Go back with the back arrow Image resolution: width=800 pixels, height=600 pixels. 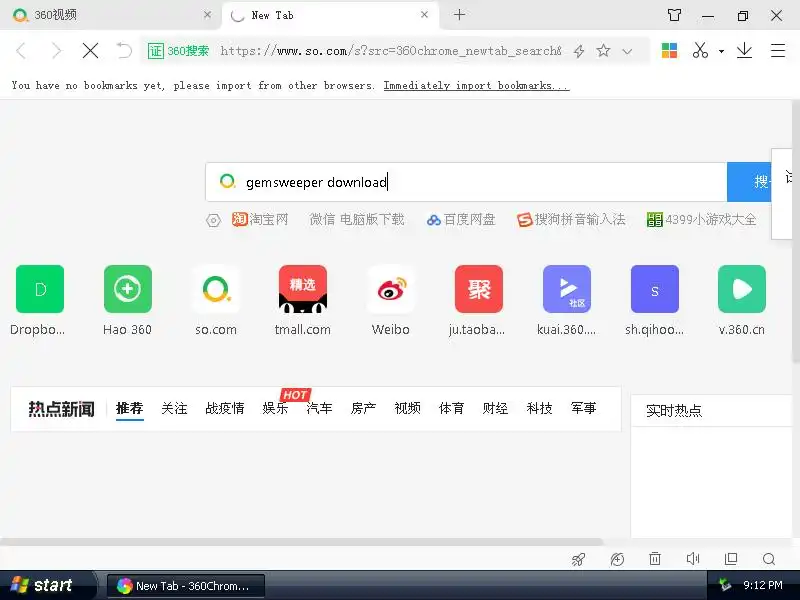coord(21,51)
